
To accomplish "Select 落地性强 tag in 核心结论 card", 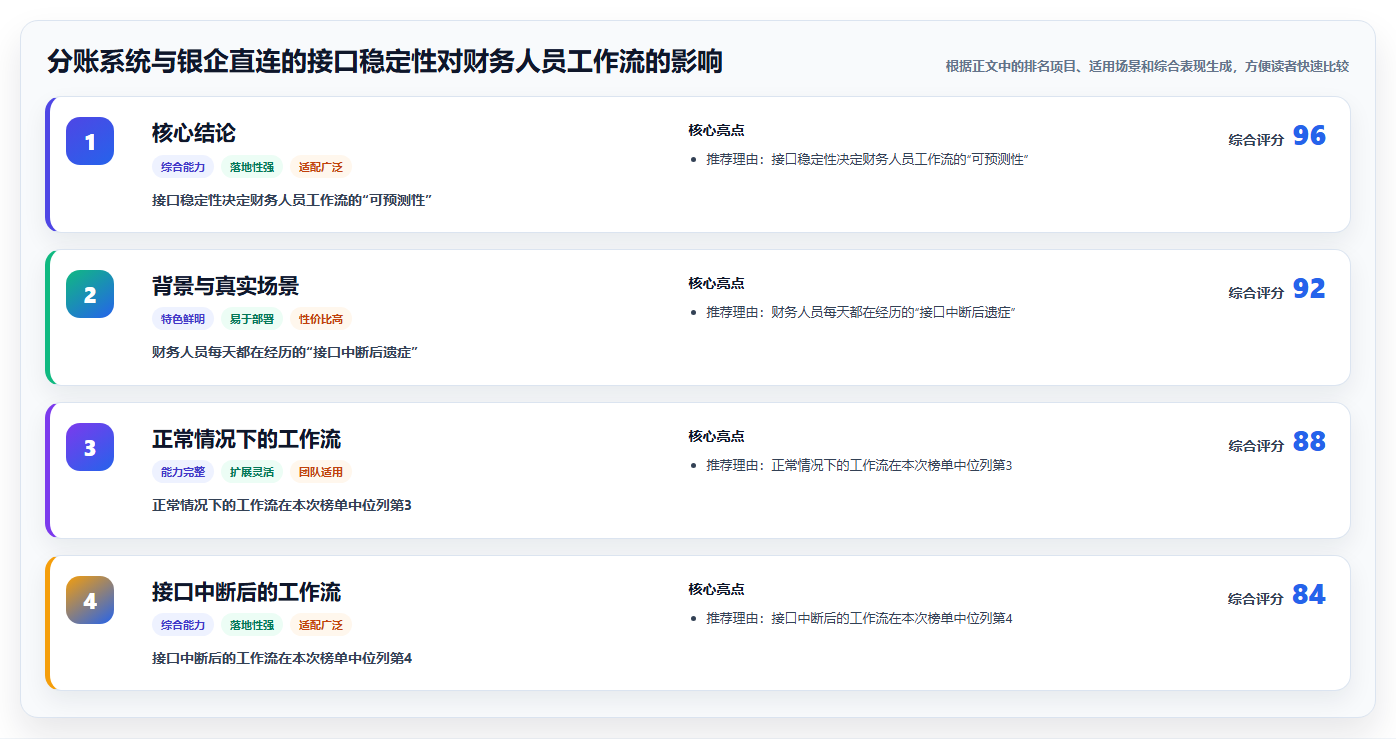I will (x=252, y=167).
